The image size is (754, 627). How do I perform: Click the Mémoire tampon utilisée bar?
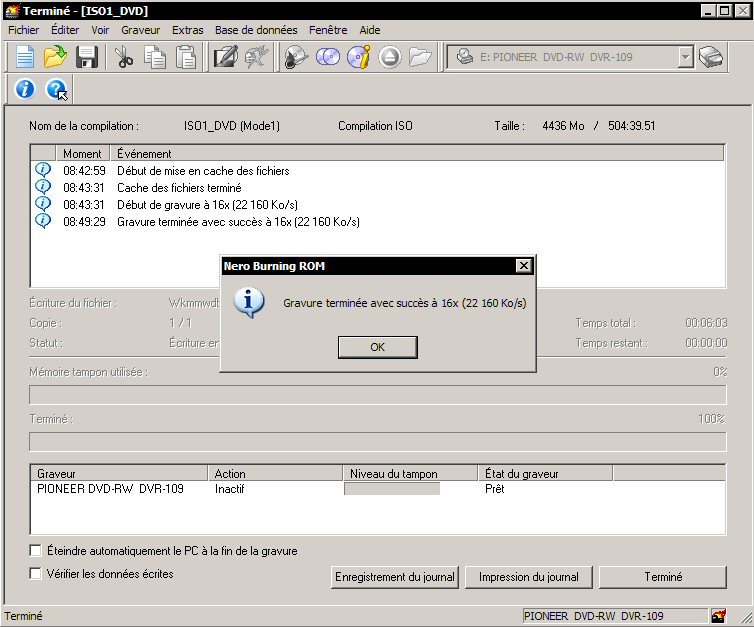pos(377,395)
